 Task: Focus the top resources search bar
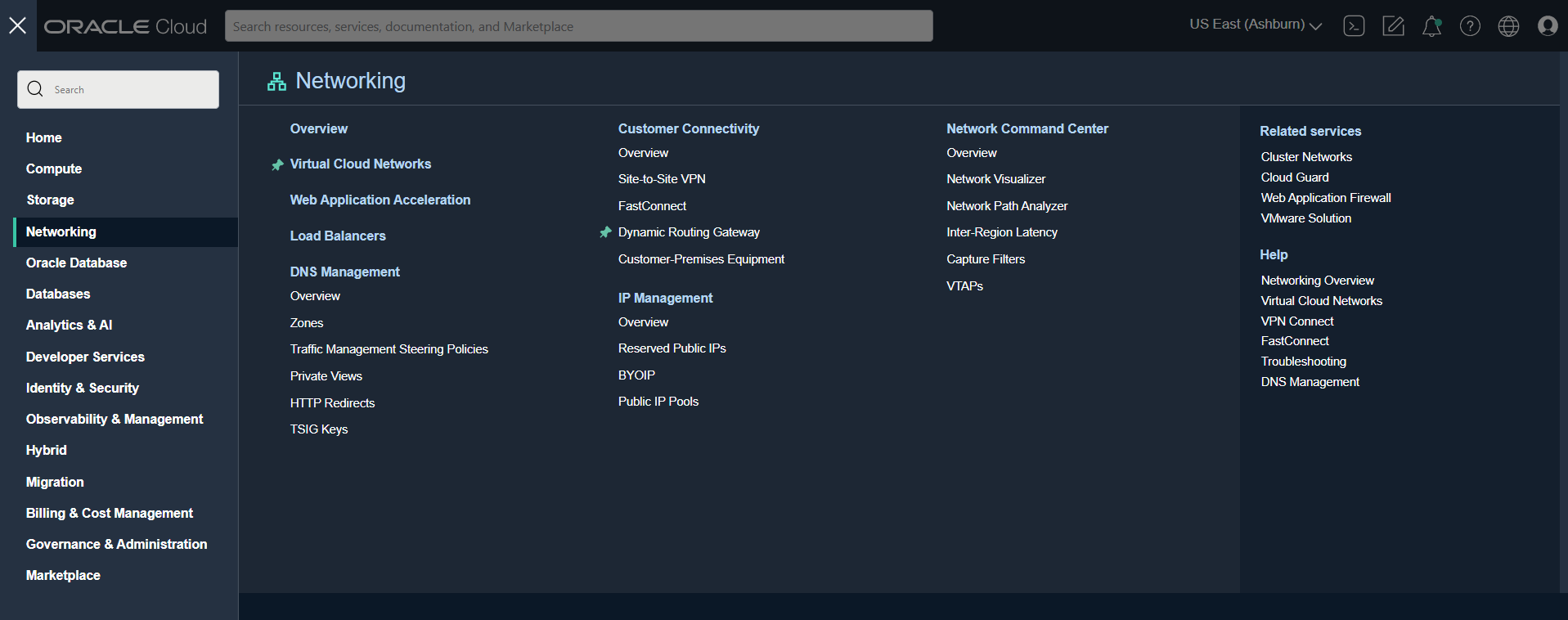(x=578, y=26)
